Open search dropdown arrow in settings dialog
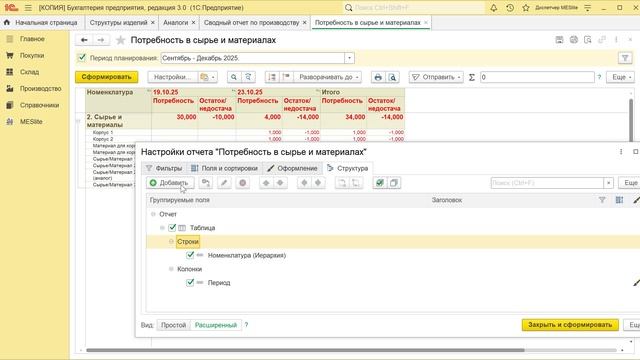The image size is (640, 360). (608, 183)
